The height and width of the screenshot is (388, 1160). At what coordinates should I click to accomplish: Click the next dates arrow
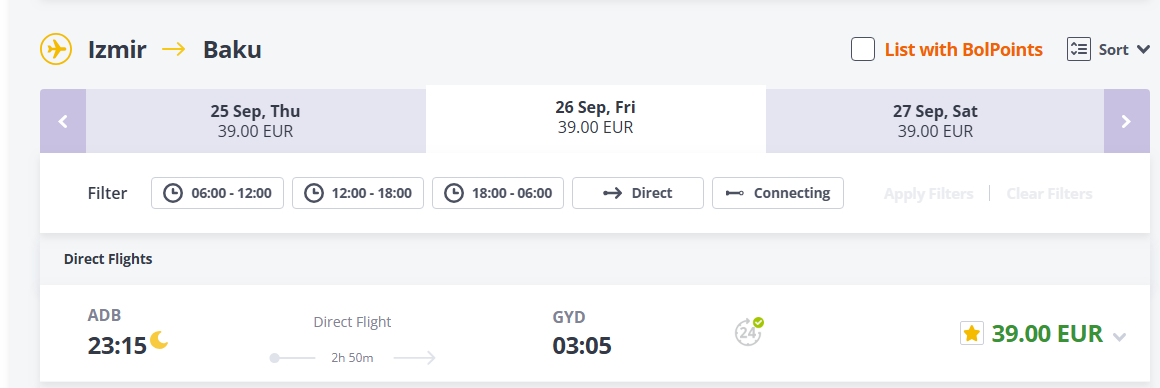click(1126, 121)
